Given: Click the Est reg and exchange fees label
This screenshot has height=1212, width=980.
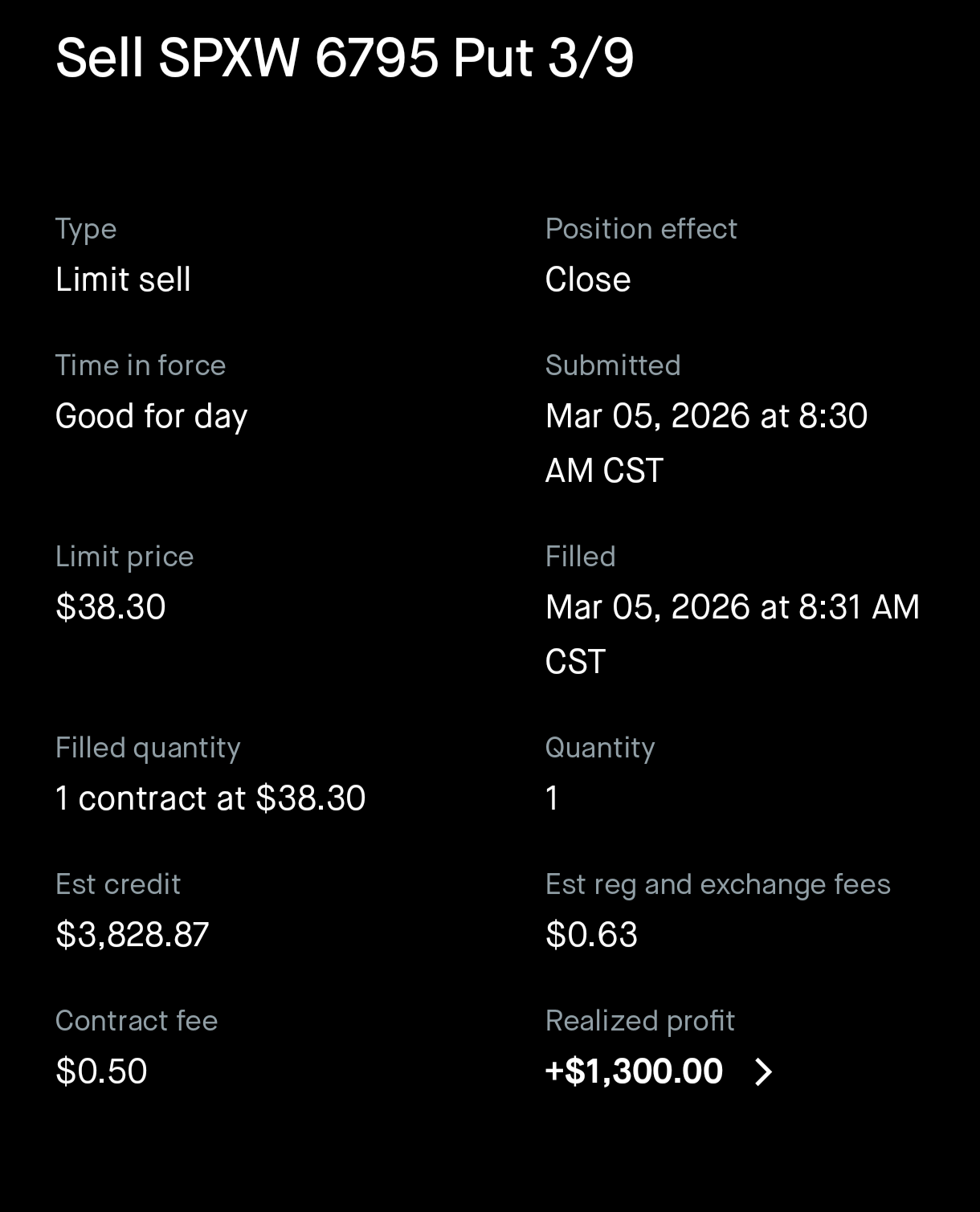Looking at the screenshot, I should point(717,884).
